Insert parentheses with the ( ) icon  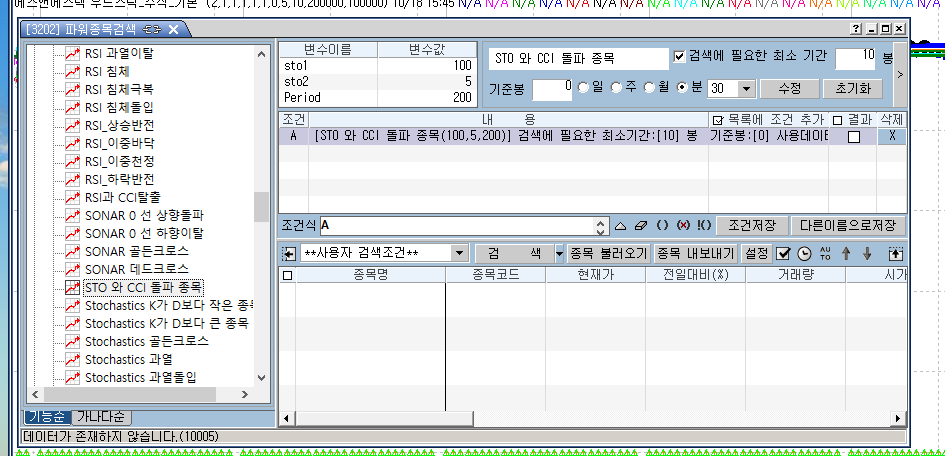click(x=662, y=226)
